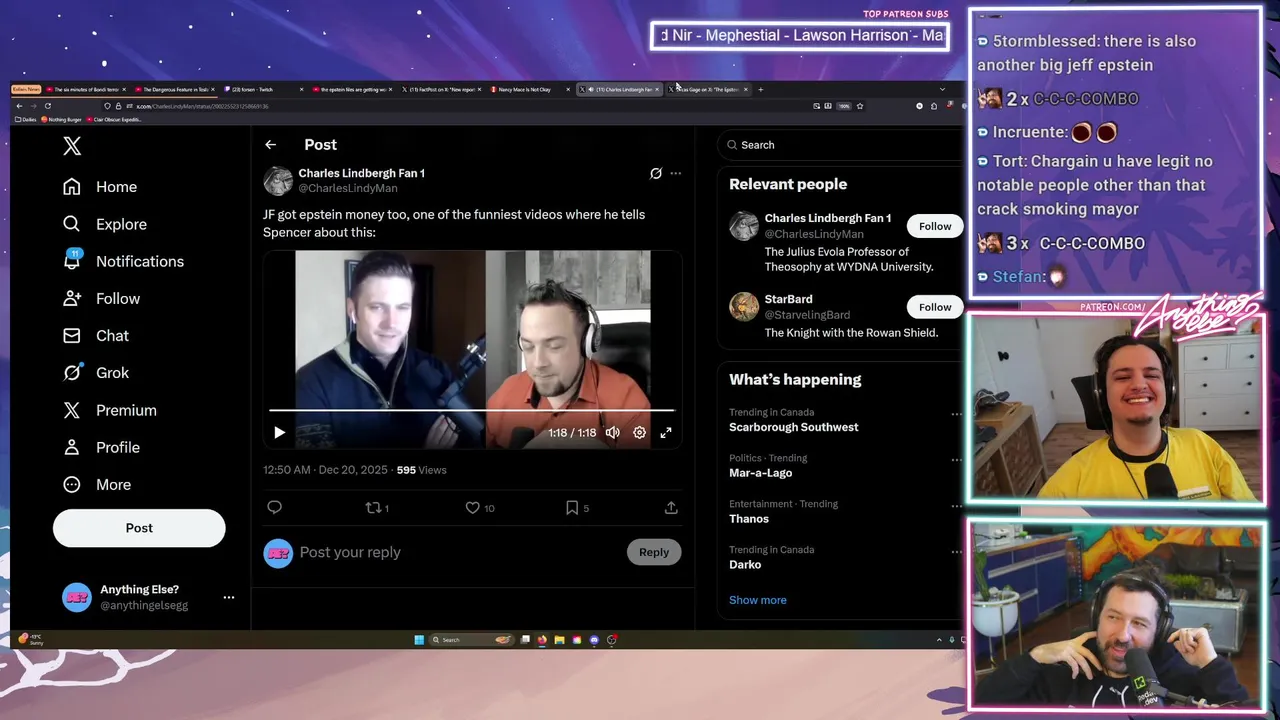Open Charles Lindbergh Fan 1 post avatar
The height and width of the screenshot is (720, 1280).
(278, 180)
